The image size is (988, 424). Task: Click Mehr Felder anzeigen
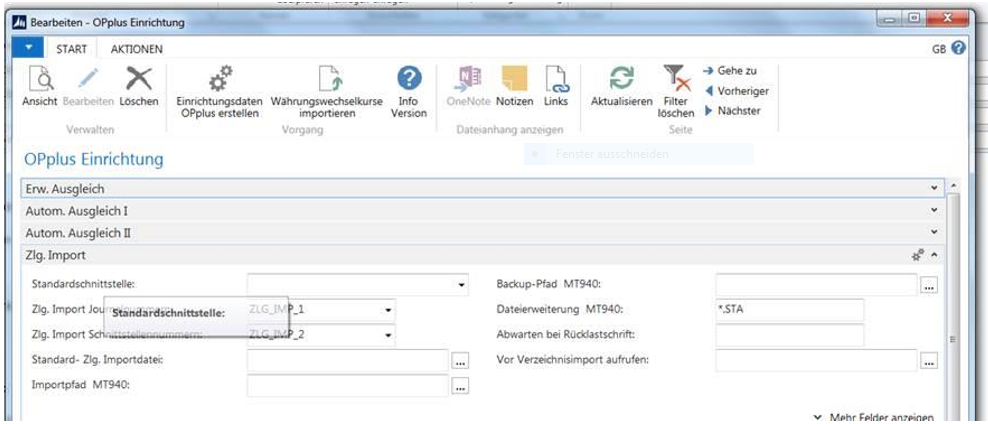tap(874, 417)
